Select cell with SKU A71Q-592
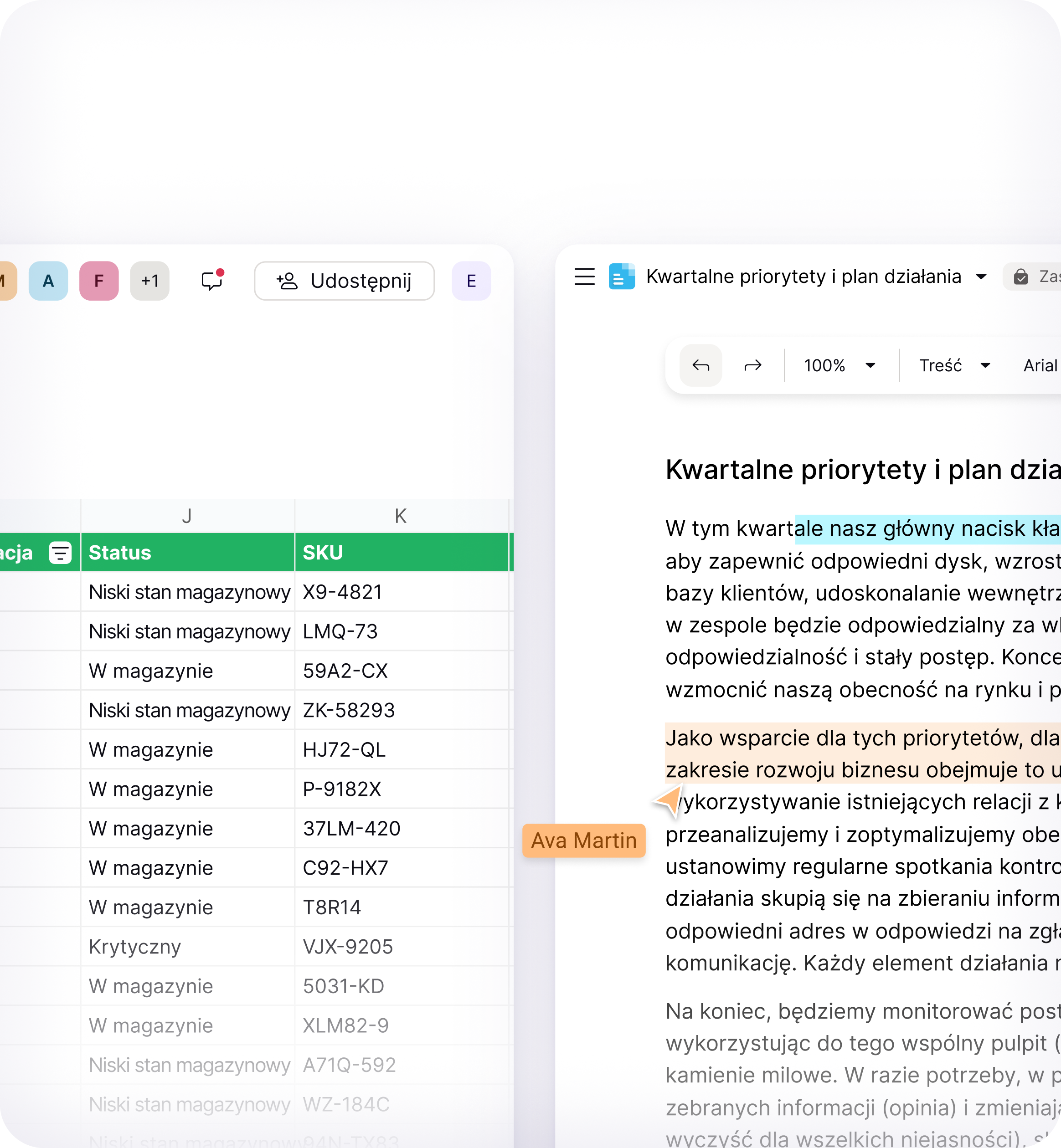Viewport: 1061px width, 1148px height. [402, 1065]
